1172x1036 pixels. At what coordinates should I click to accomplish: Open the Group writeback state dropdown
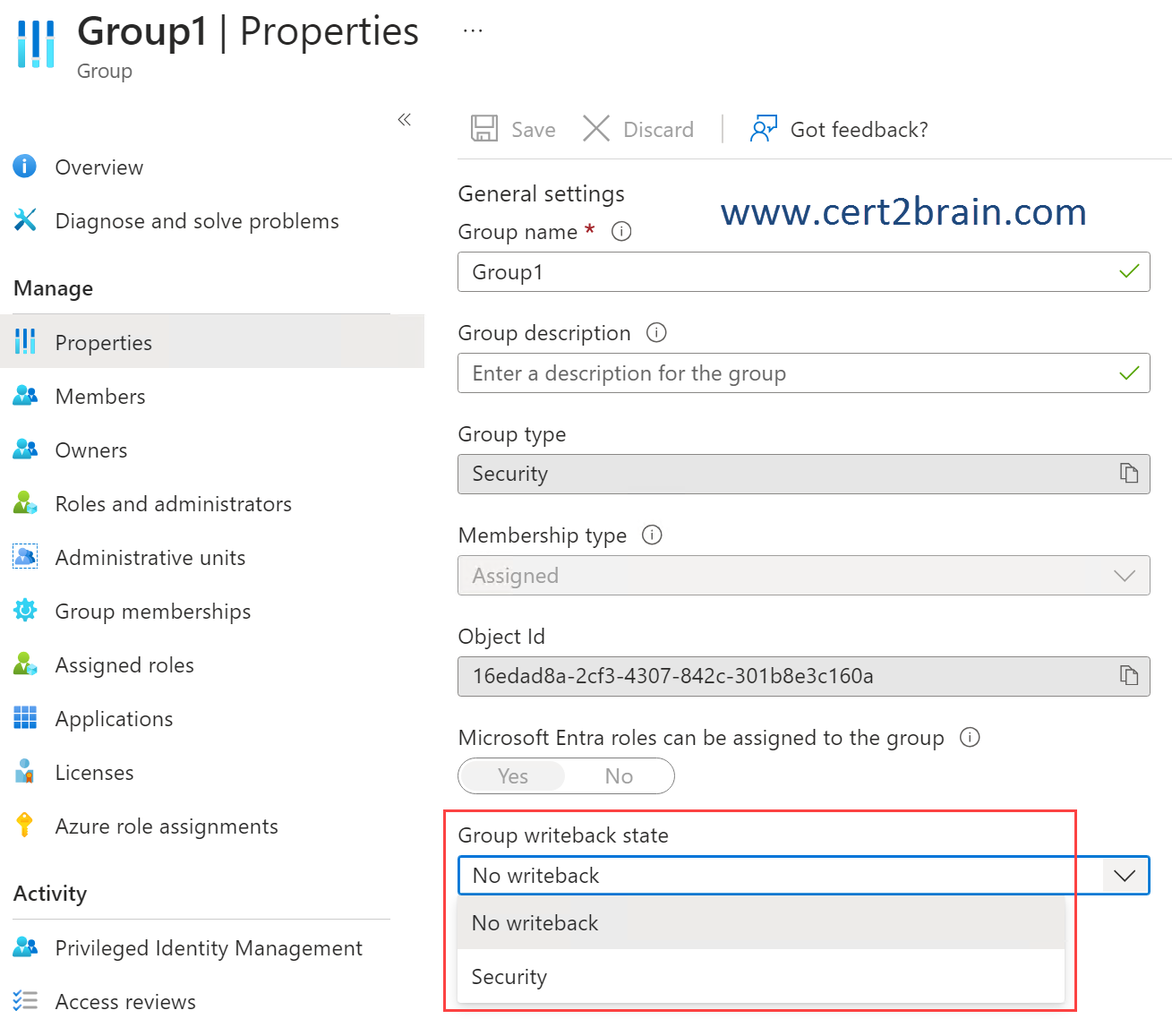click(x=1124, y=875)
